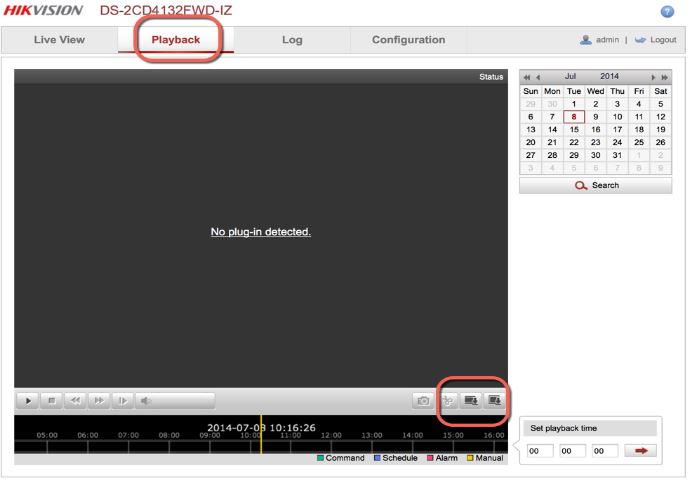The width and height of the screenshot is (693, 481).
Task: Mute the audio speaker icon
Action: click(145, 401)
